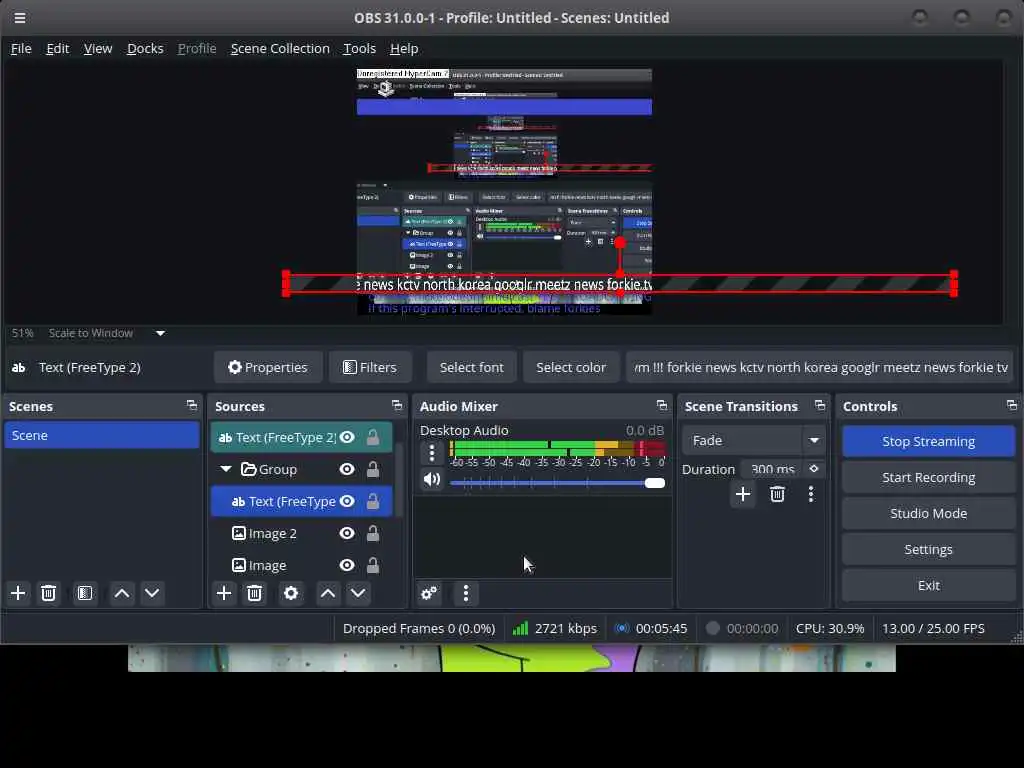Move scene down with arrow icon
1024x768 pixels.
(152, 593)
